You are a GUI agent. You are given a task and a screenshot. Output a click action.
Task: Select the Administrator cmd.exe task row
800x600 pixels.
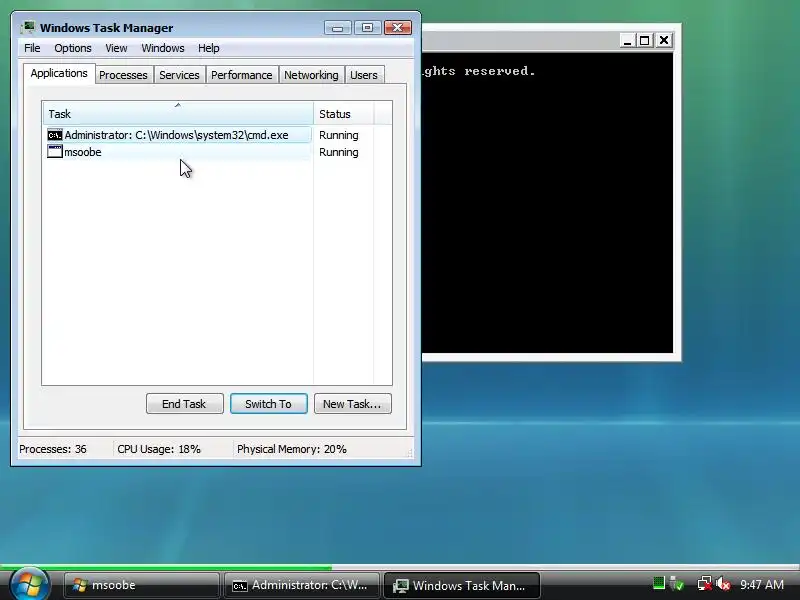(x=178, y=135)
